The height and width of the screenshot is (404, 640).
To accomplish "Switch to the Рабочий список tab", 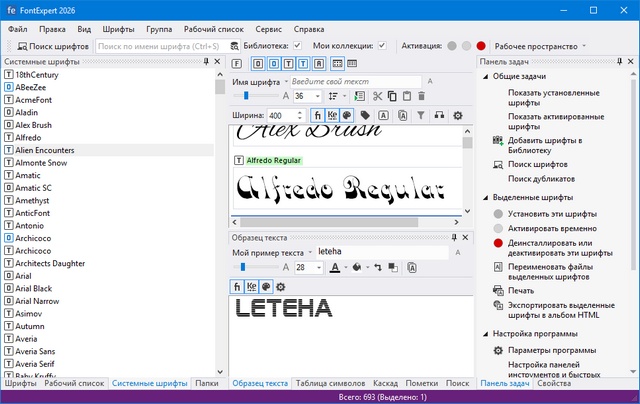I will tap(74, 383).
